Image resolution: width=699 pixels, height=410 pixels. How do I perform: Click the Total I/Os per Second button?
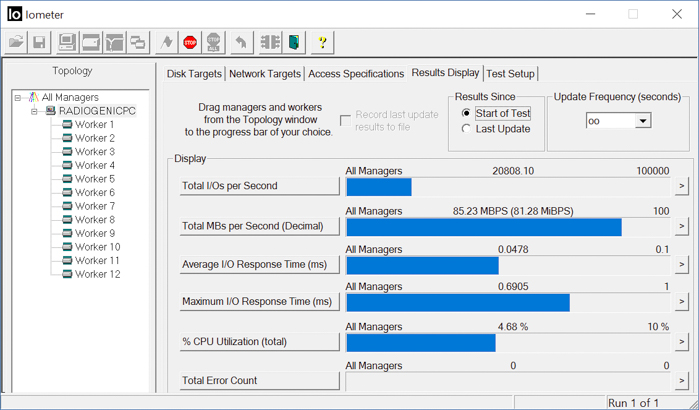[259, 186]
